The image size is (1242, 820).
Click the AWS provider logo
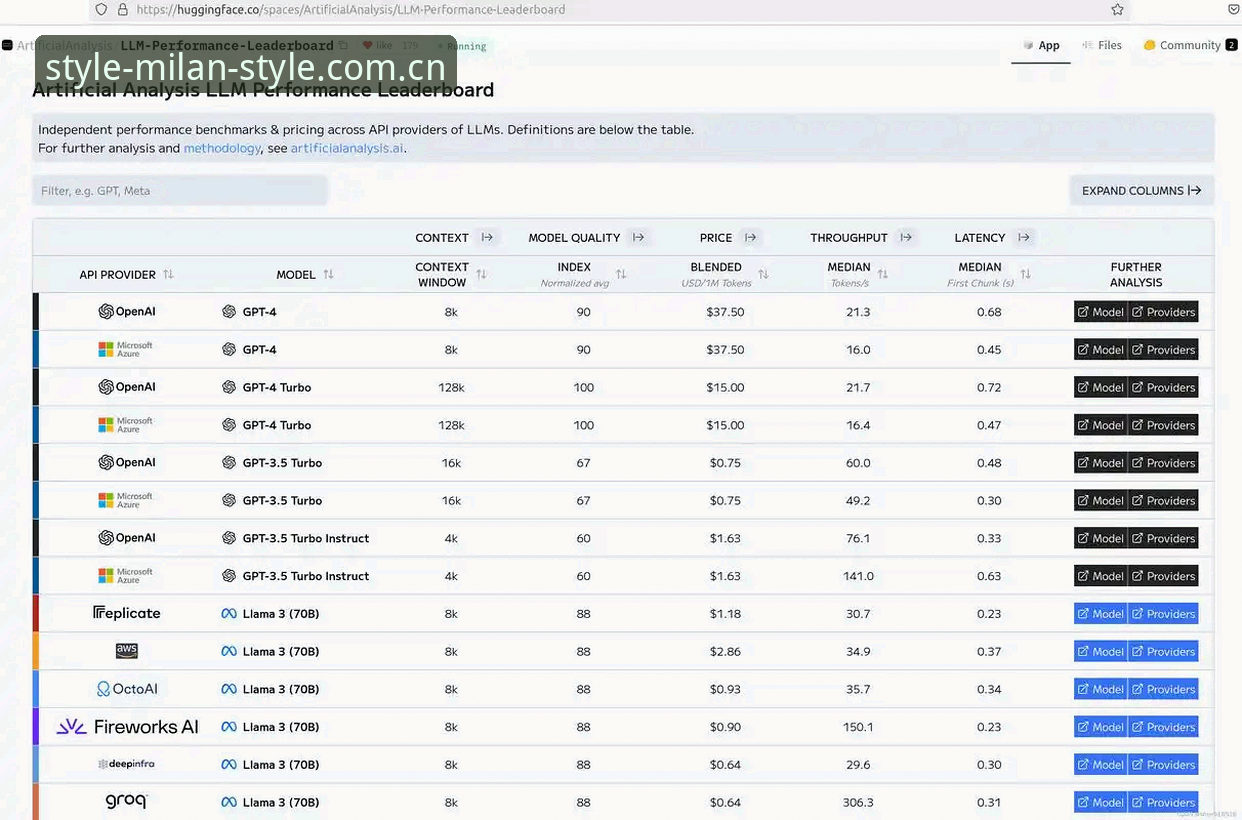tap(127, 651)
